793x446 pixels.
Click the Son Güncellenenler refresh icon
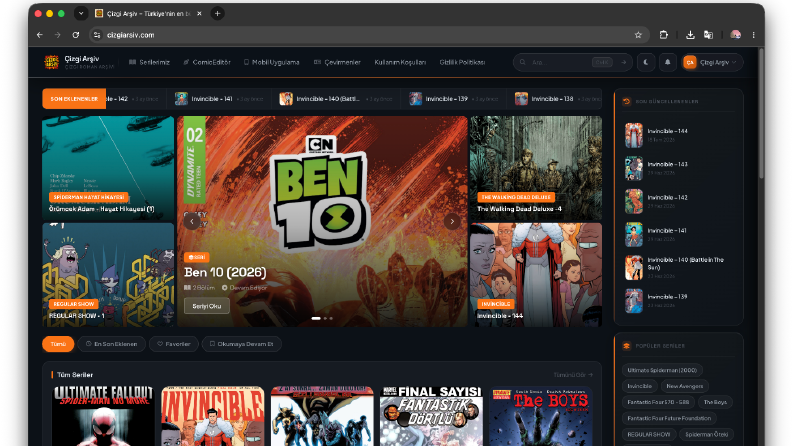(627, 101)
